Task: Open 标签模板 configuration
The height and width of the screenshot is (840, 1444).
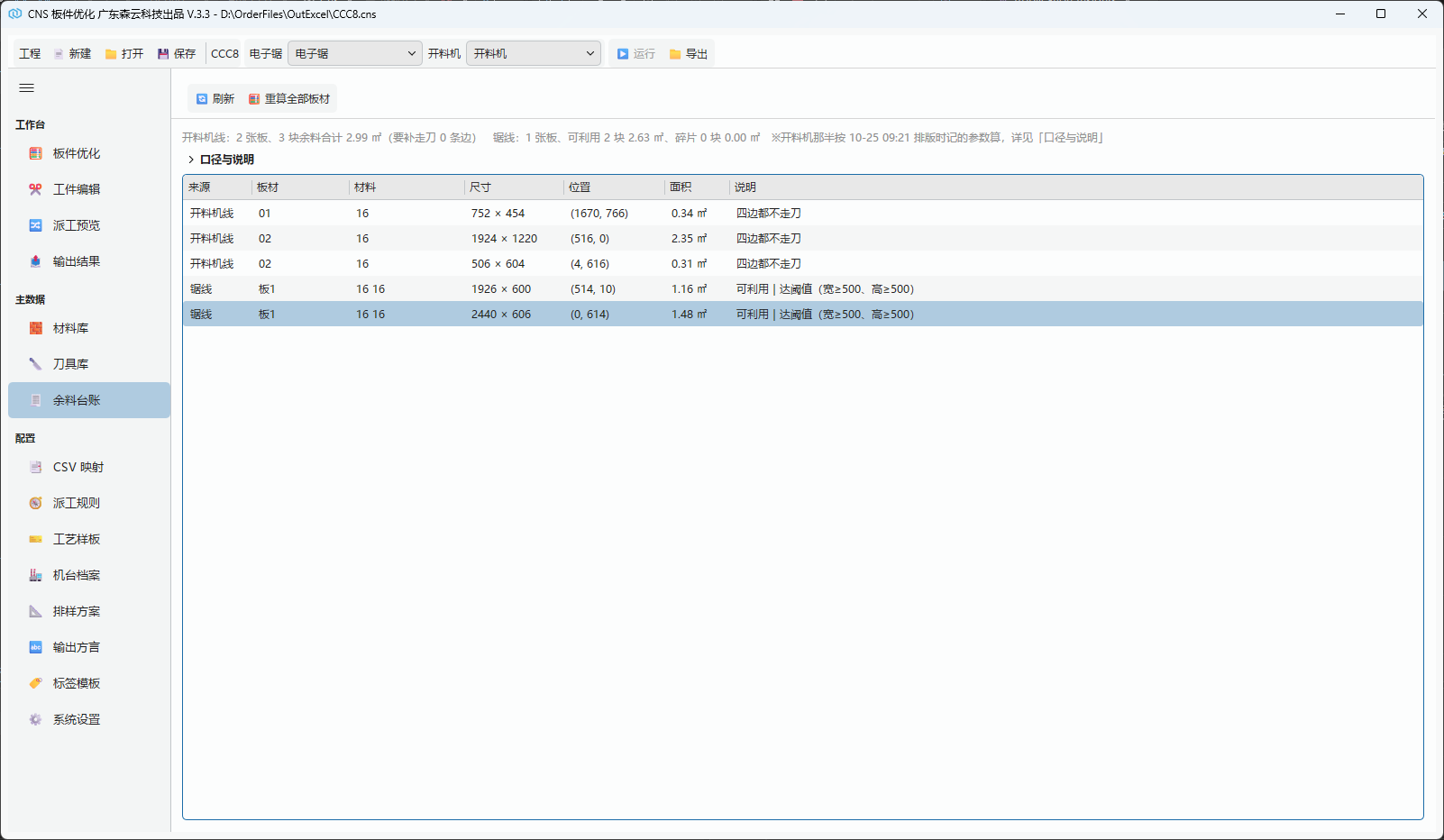Action: click(89, 683)
